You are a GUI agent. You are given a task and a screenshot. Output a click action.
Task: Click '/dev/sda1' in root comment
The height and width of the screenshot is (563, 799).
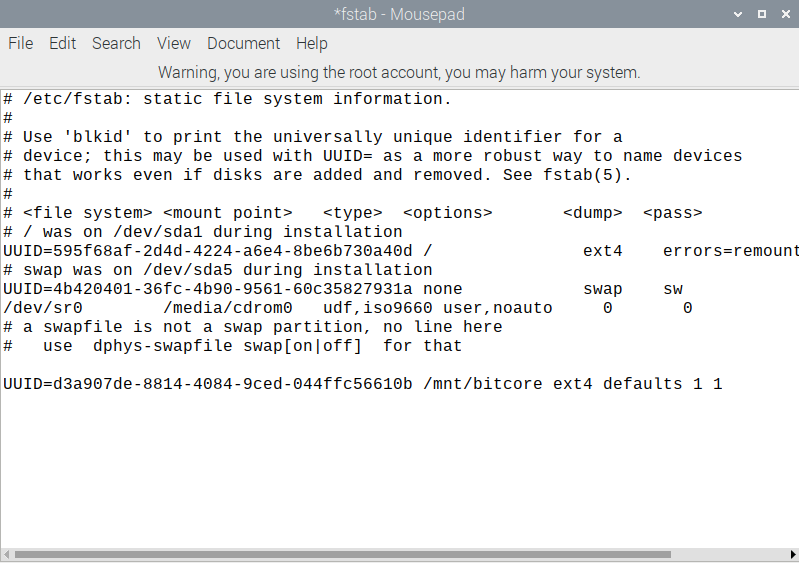(157, 232)
